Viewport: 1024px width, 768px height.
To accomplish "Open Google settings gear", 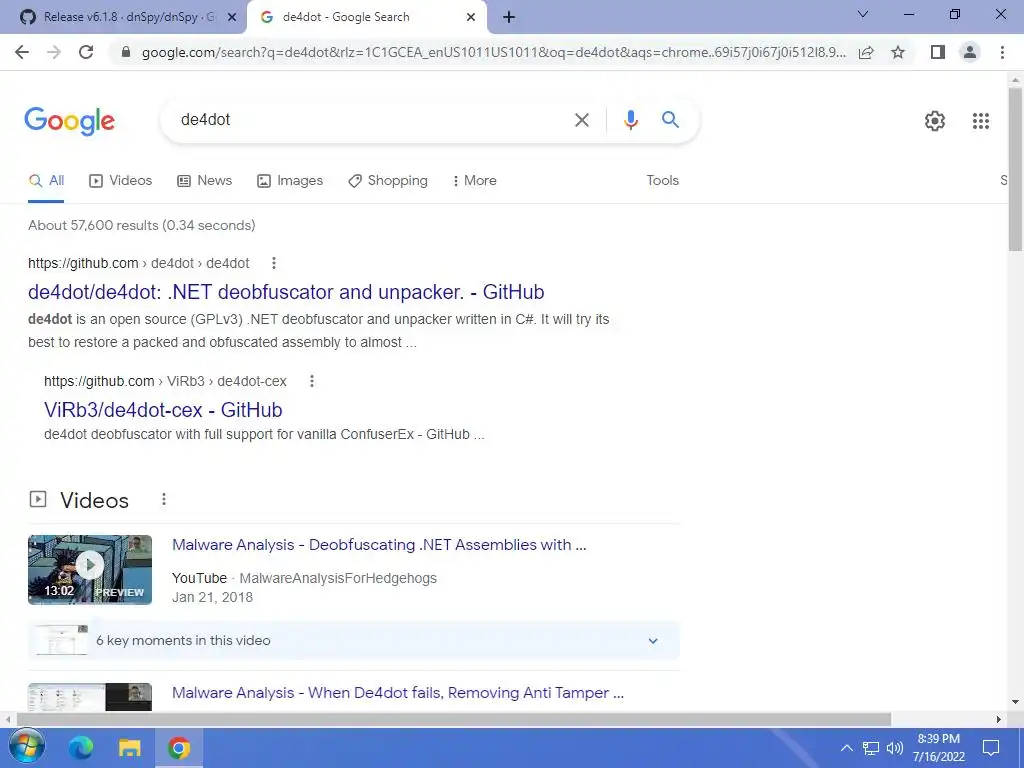I will (x=935, y=121).
